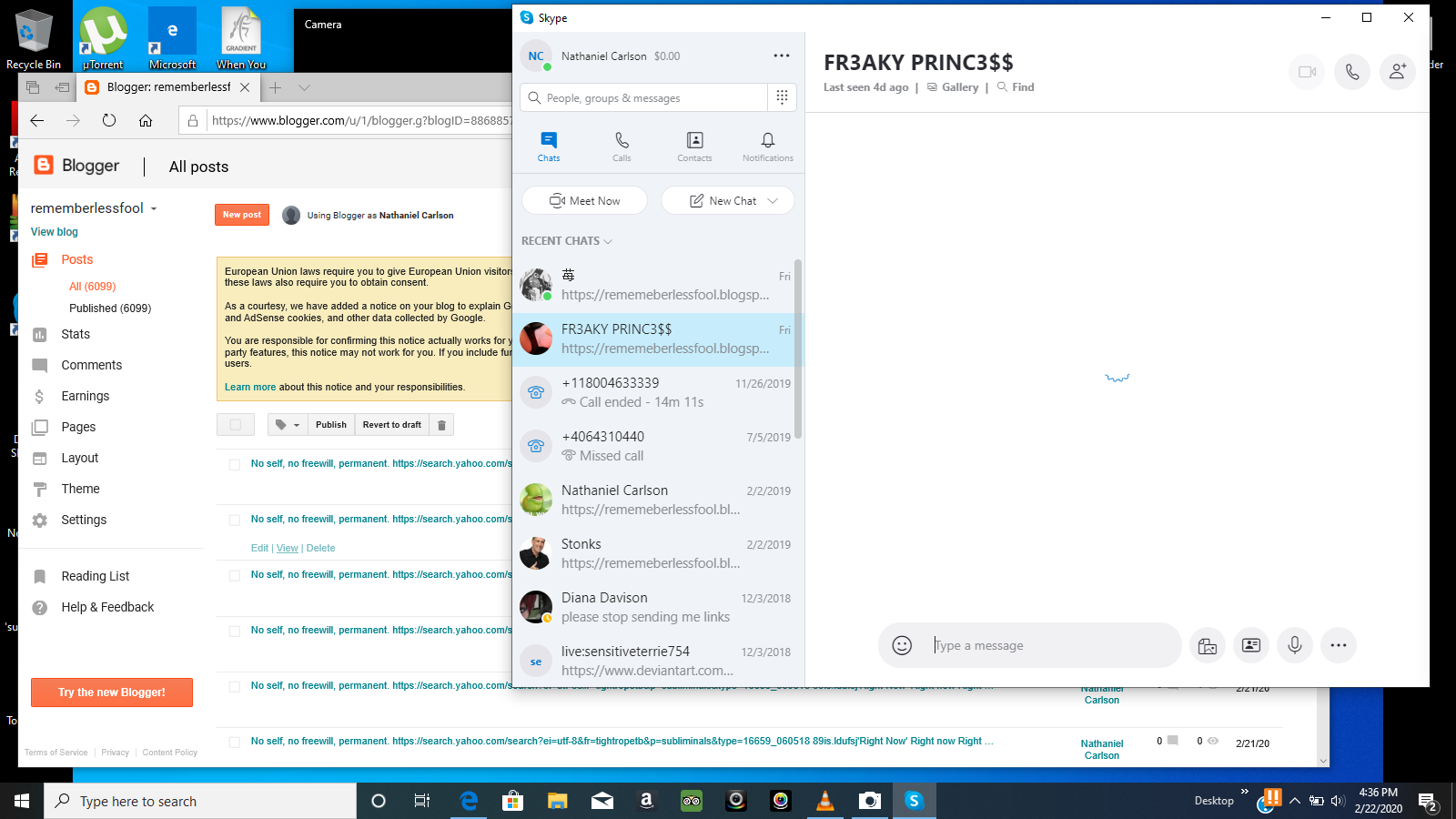This screenshot has height=819, width=1456.
Task: Go to Edge home page icon
Action: tap(146, 120)
